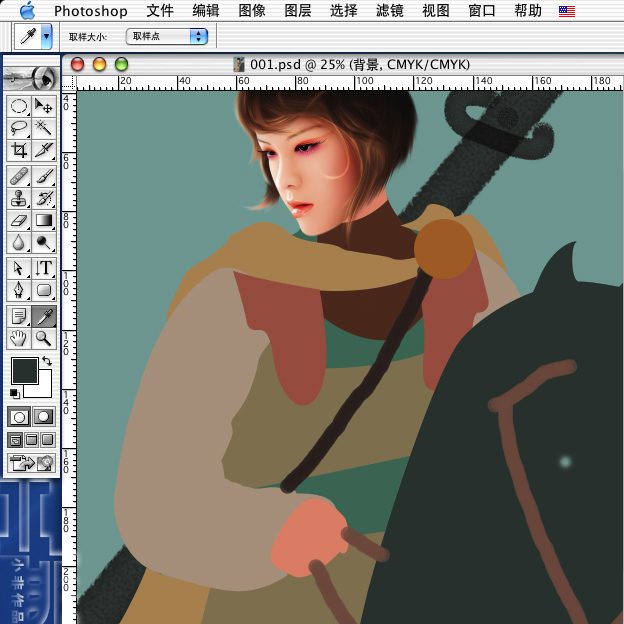Select the Dodge tool
Image resolution: width=624 pixels, height=624 pixels.
(43, 242)
